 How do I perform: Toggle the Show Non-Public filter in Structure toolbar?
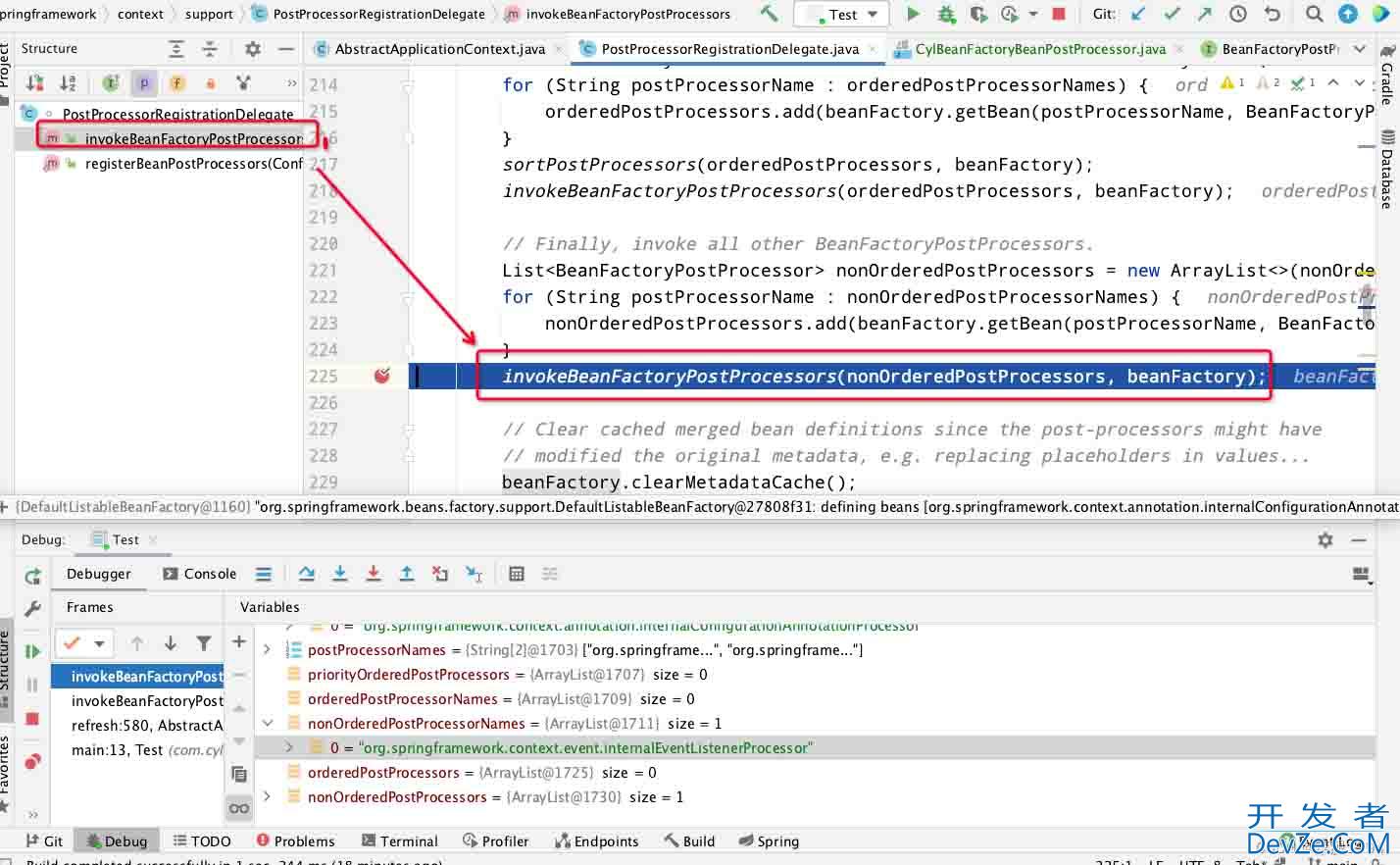tap(210, 83)
